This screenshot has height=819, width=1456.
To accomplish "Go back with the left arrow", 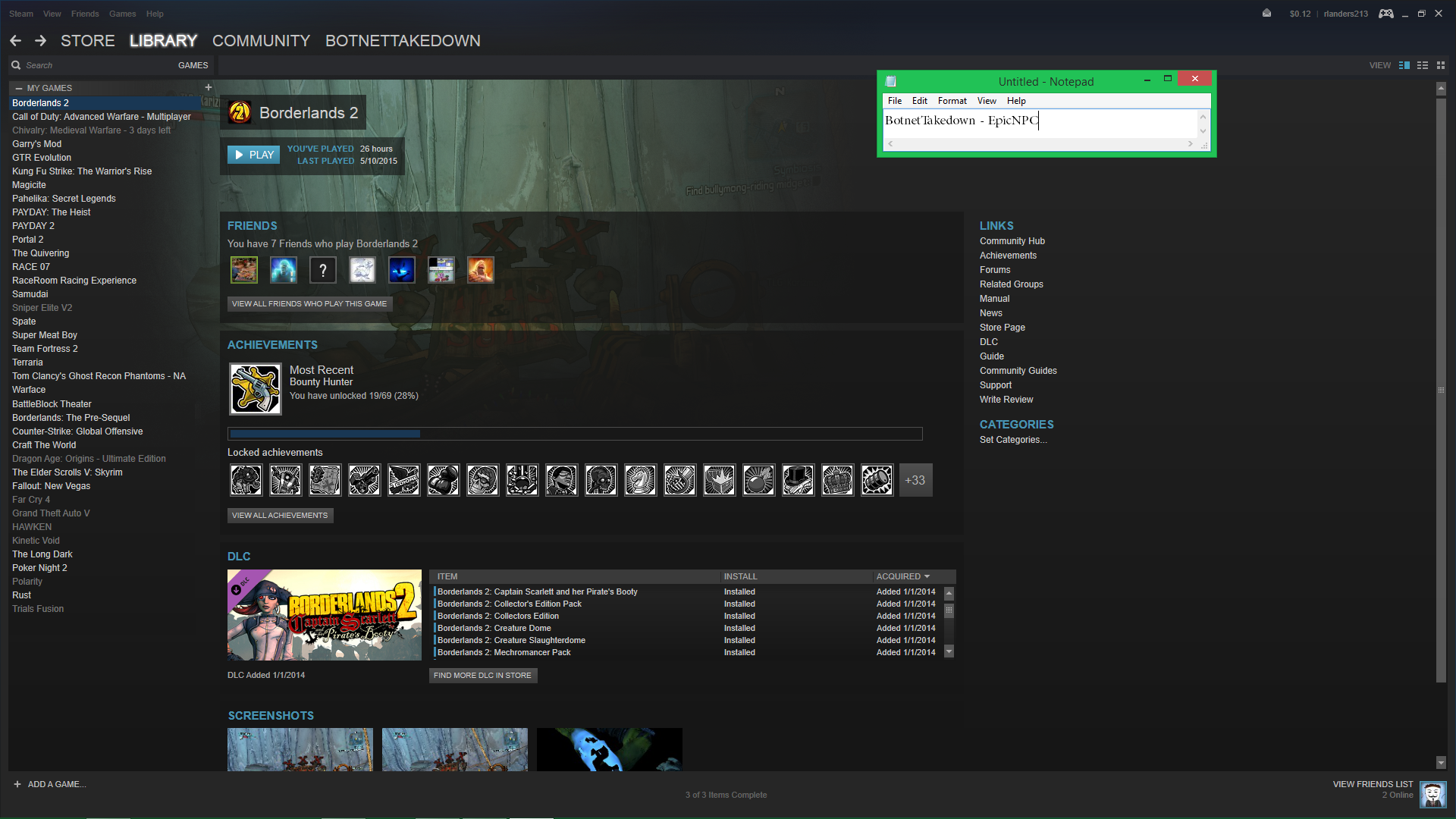I will click(x=15, y=41).
